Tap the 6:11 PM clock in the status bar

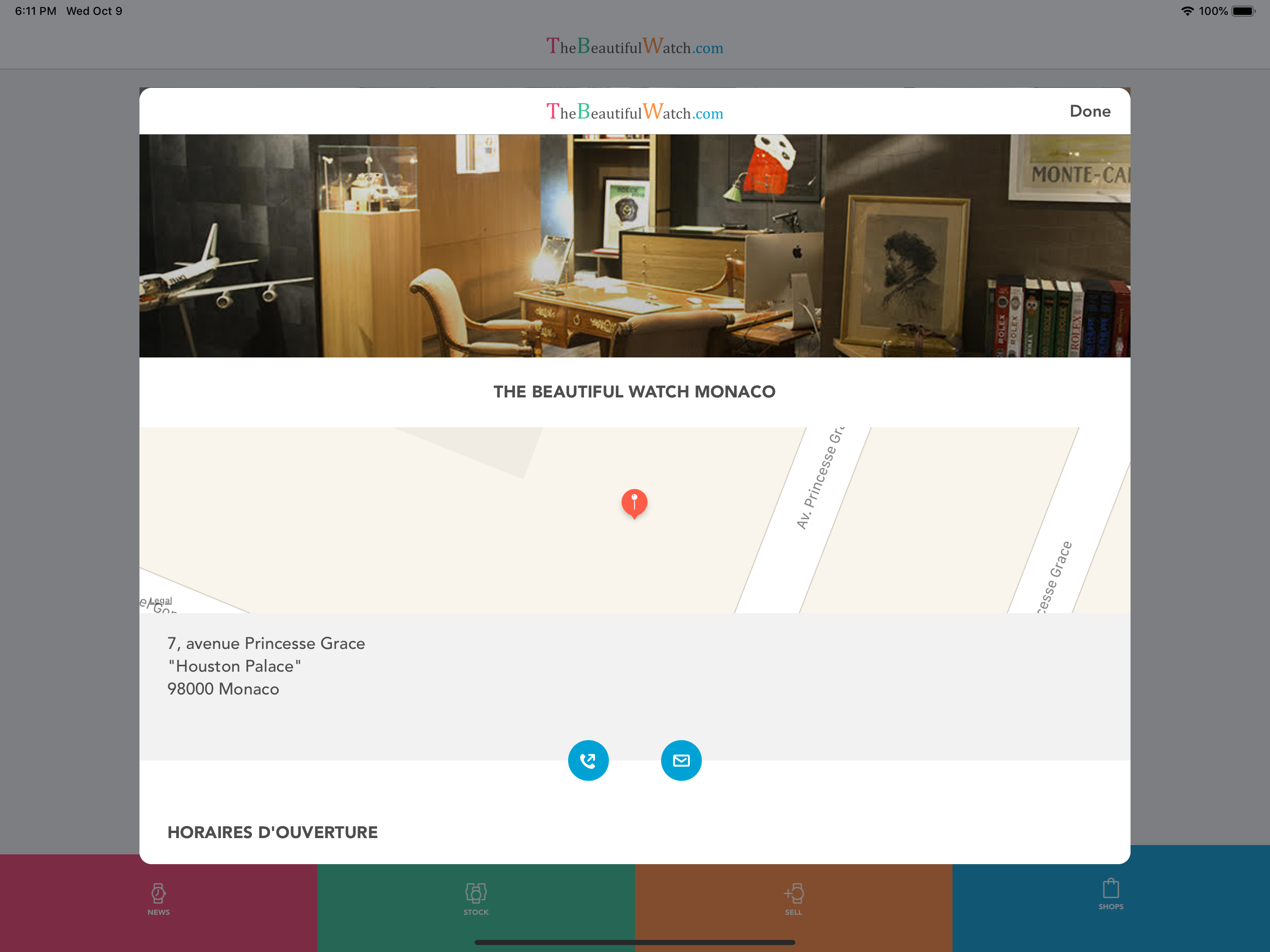point(36,11)
